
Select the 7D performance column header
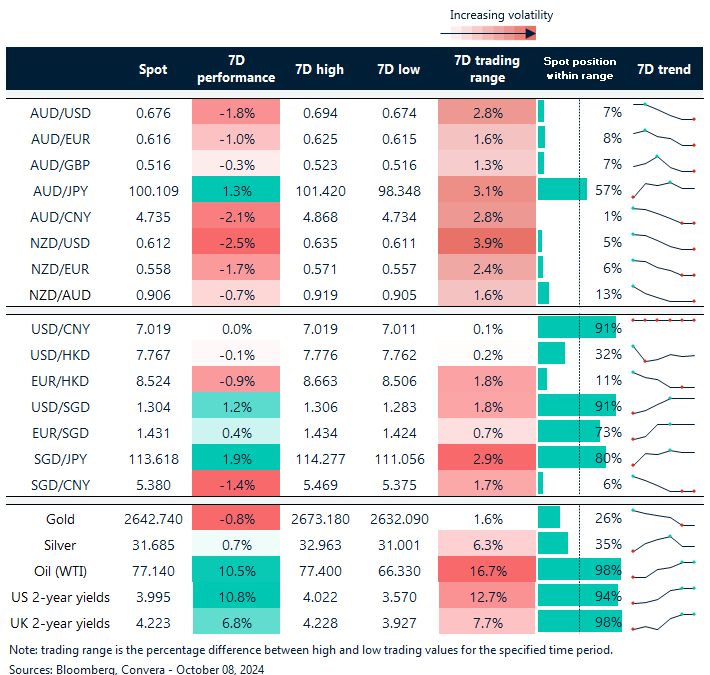click(236, 69)
